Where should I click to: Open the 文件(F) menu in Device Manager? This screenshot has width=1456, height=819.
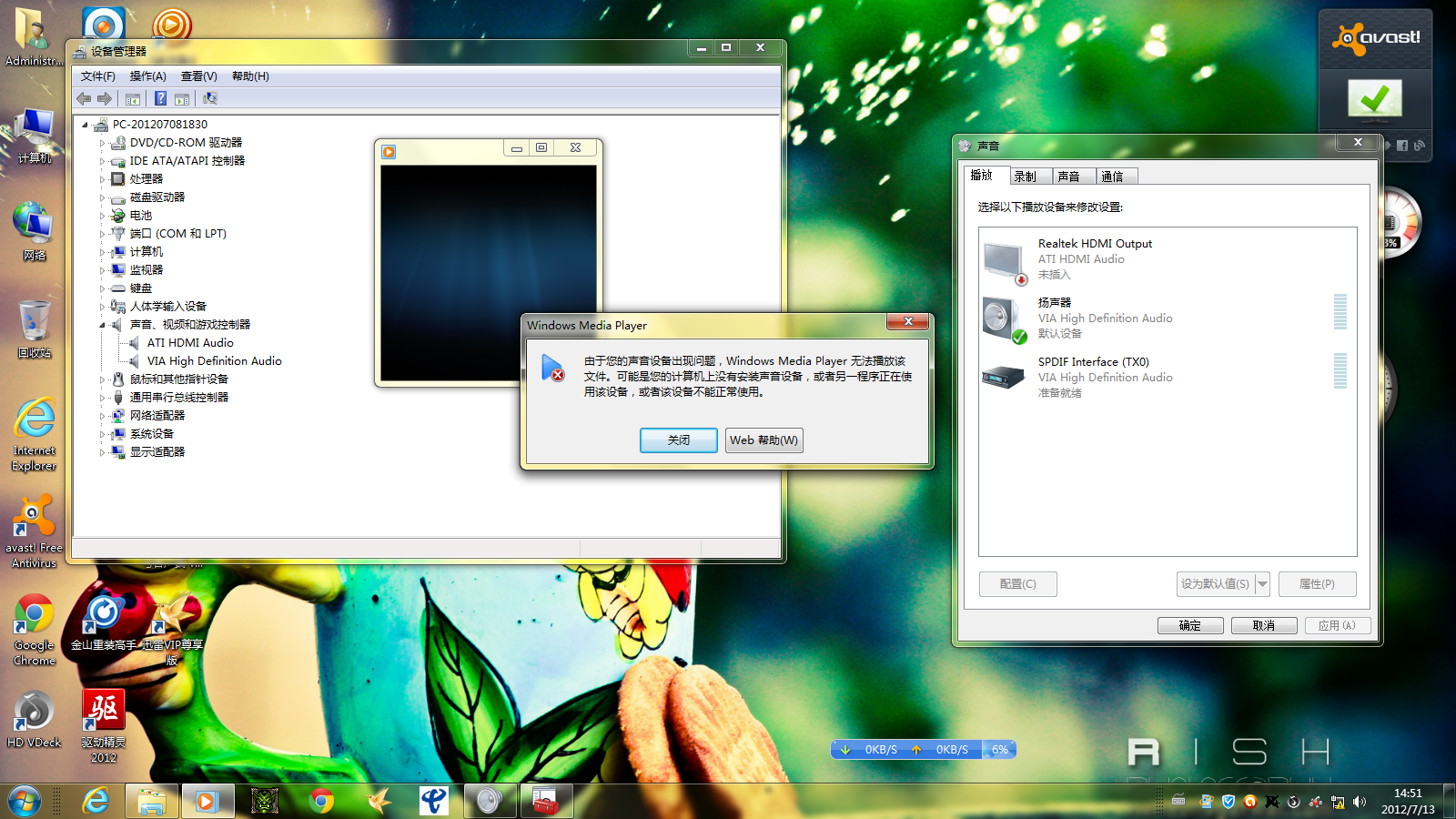97,76
